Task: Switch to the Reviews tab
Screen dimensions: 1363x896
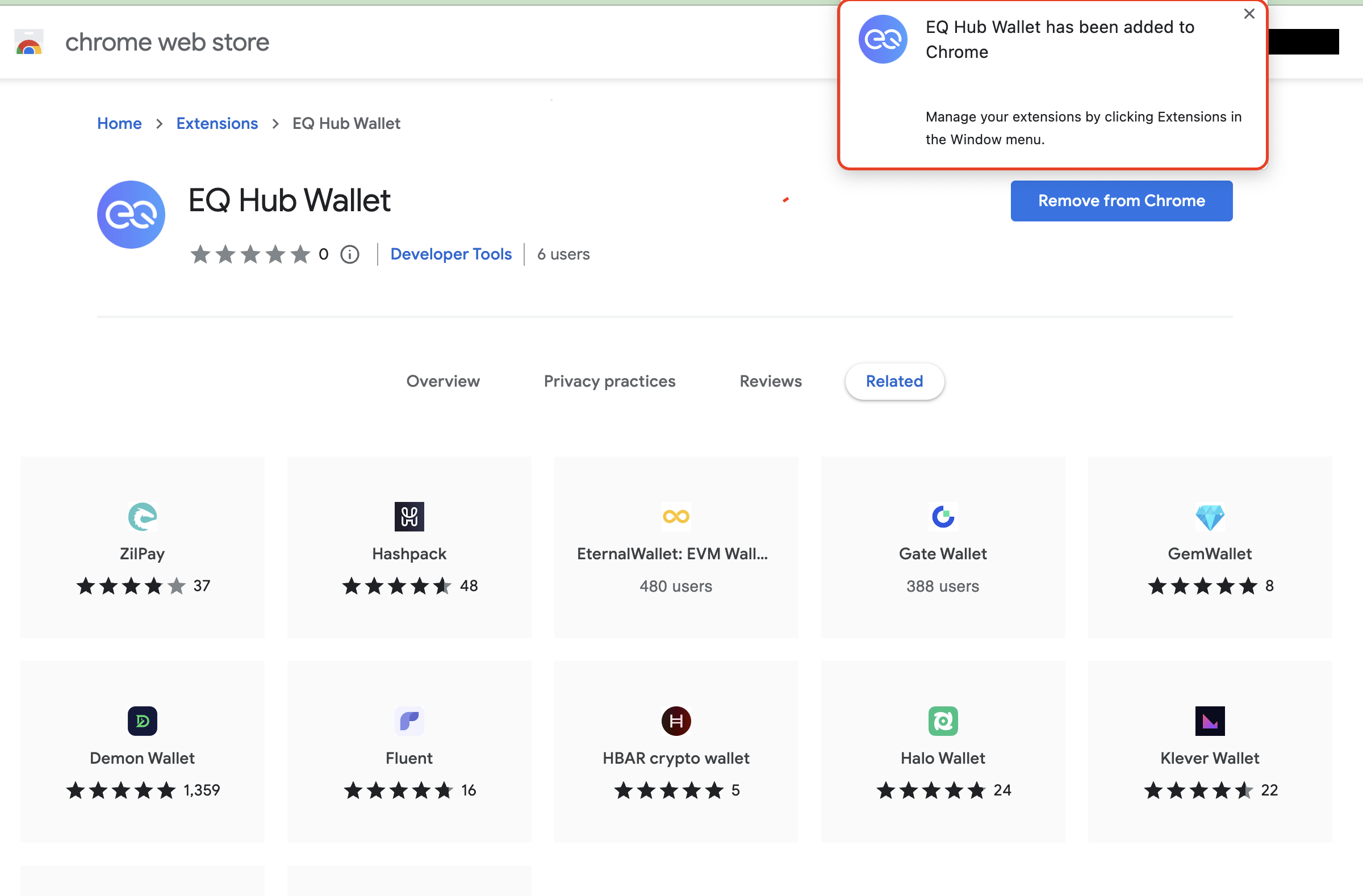Action: click(770, 382)
